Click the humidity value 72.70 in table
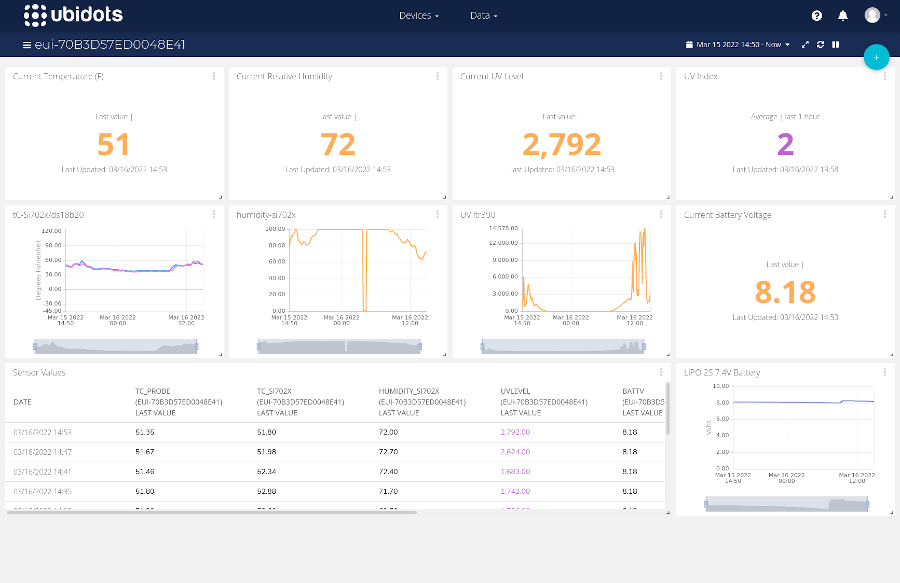This screenshot has width=900, height=583. click(388, 452)
